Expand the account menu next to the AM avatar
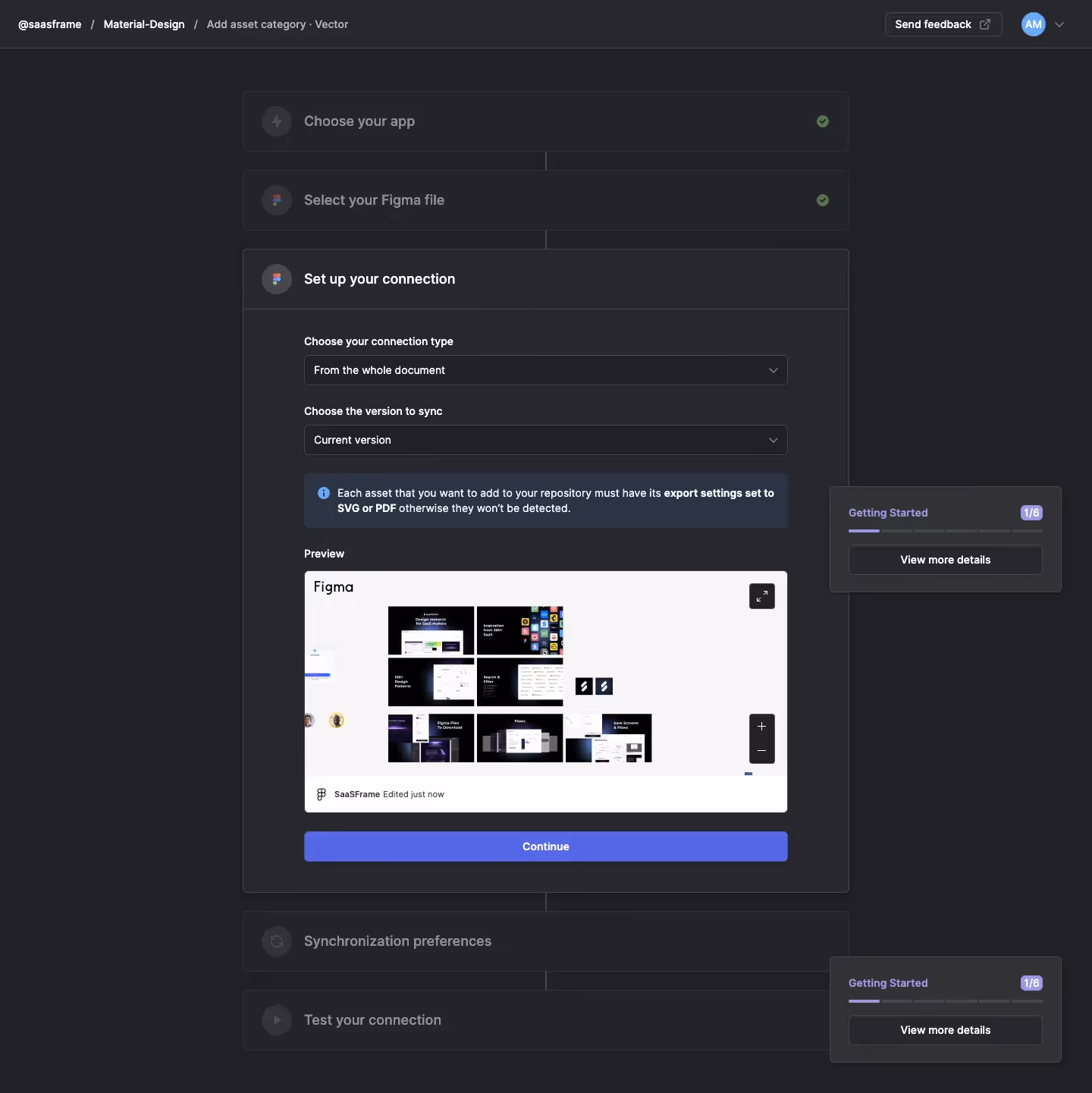The height and width of the screenshot is (1093, 1092). tap(1060, 24)
